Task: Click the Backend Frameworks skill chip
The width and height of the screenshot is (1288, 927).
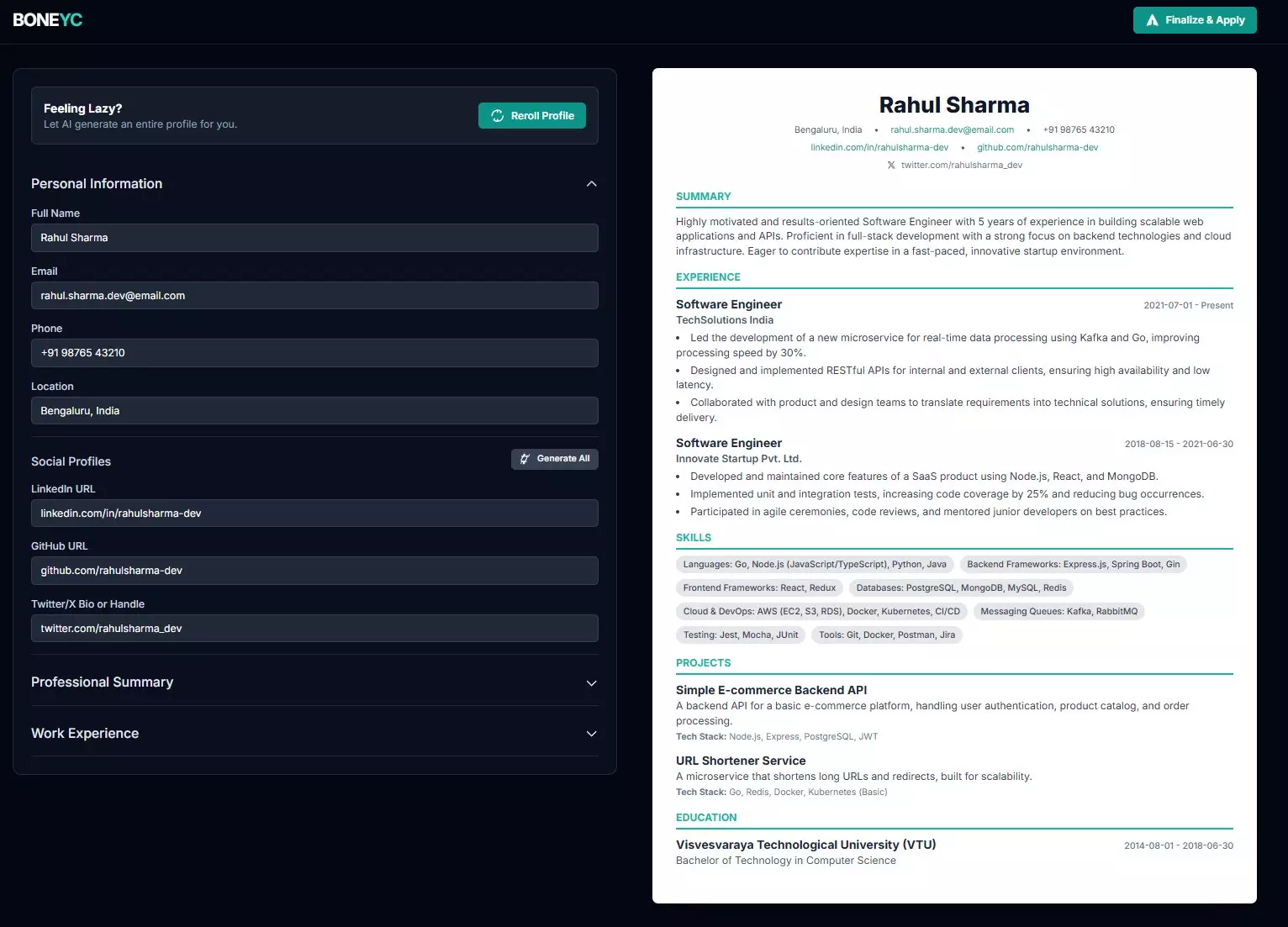Action: (x=1073, y=565)
